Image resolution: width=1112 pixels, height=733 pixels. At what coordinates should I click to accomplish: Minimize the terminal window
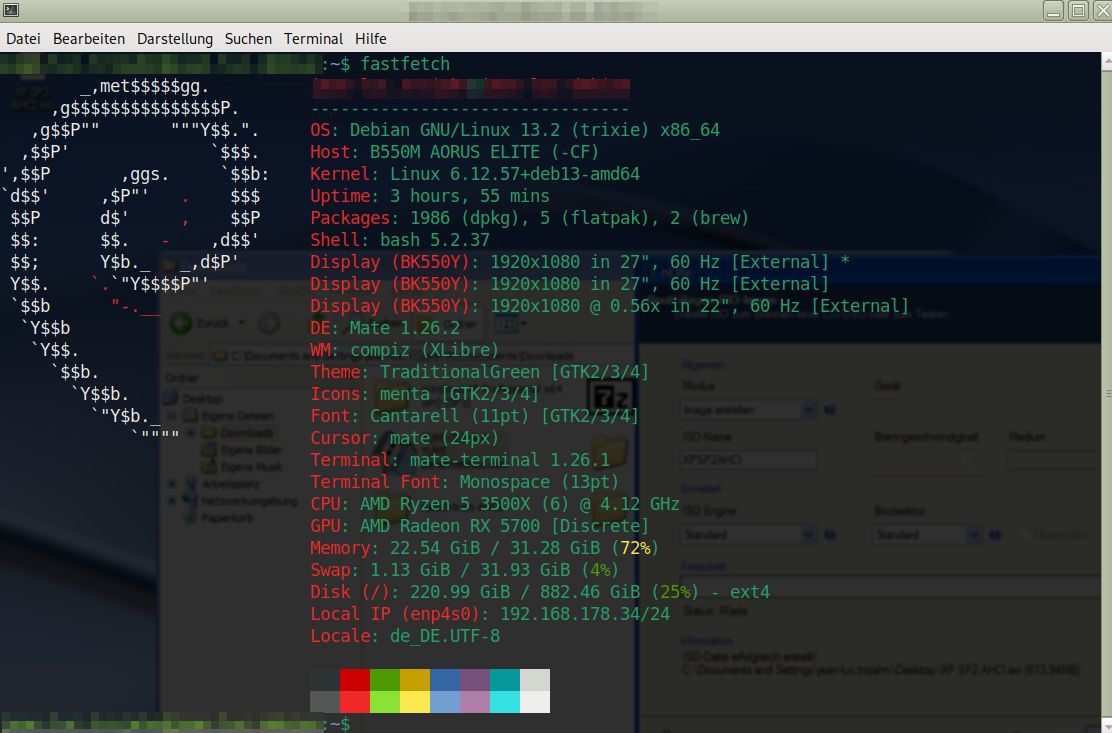tap(1053, 11)
